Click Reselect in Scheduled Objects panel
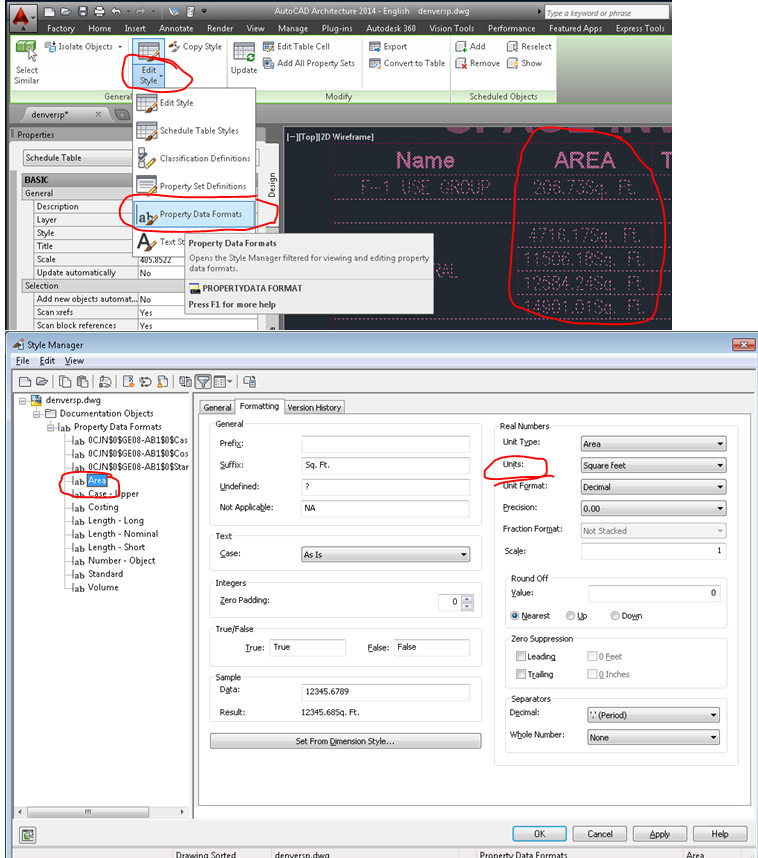758x858 pixels. pos(529,47)
